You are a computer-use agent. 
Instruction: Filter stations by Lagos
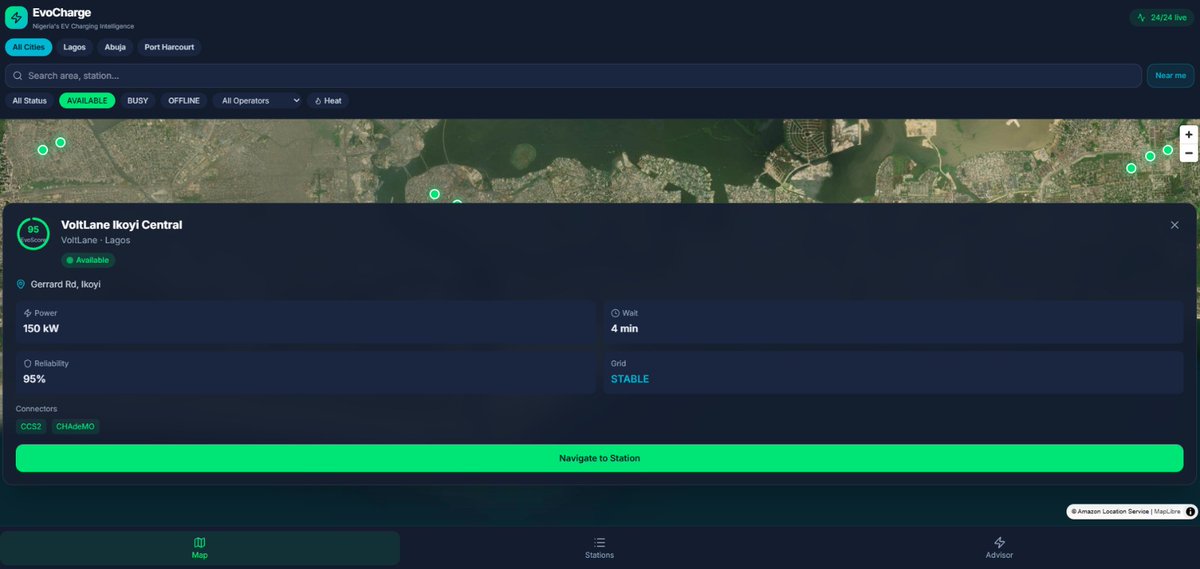[75, 47]
